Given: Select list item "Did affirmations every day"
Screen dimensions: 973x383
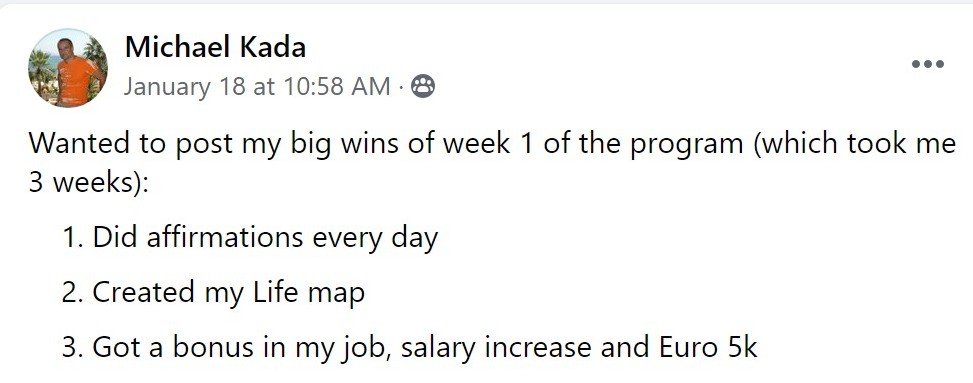Looking at the screenshot, I should 250,238.
